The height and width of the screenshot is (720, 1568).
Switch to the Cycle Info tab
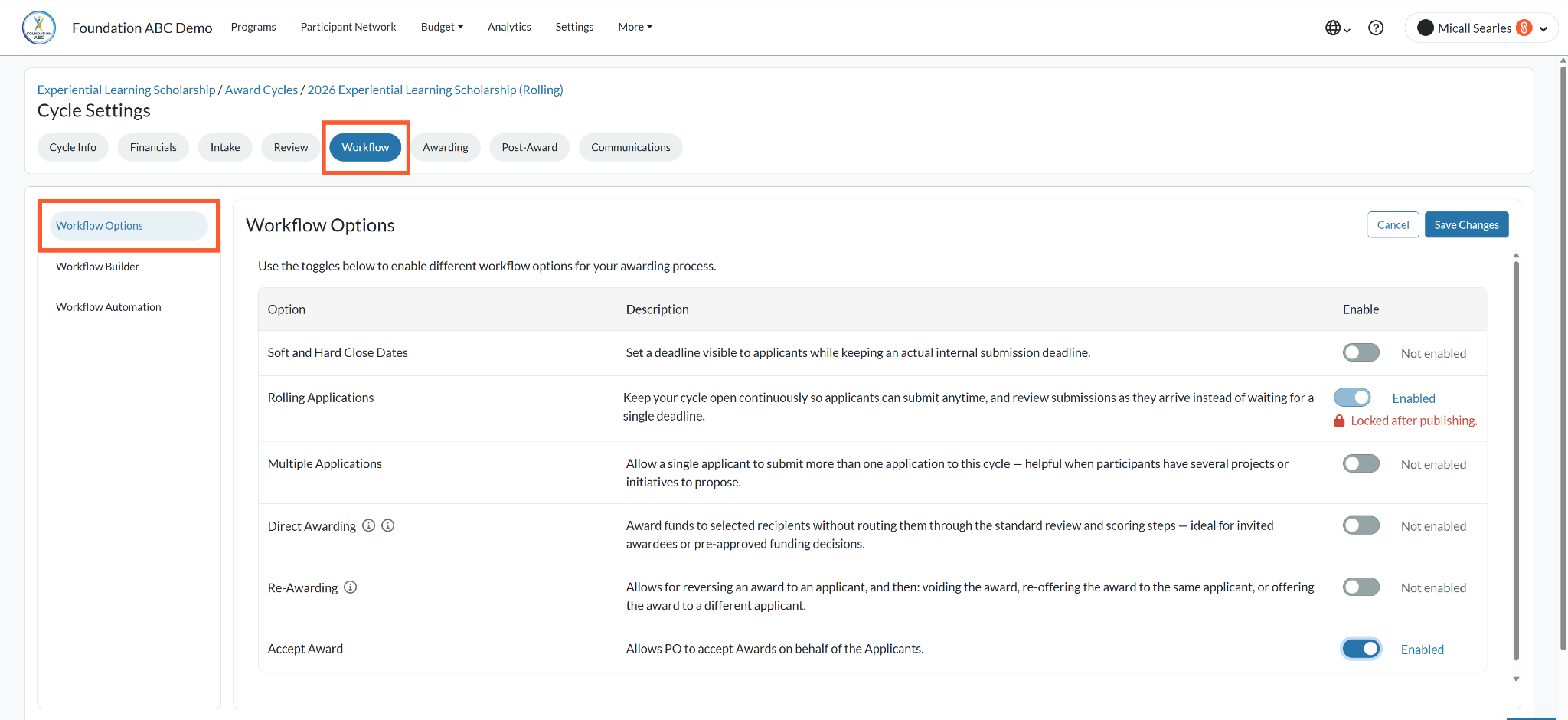(73, 147)
